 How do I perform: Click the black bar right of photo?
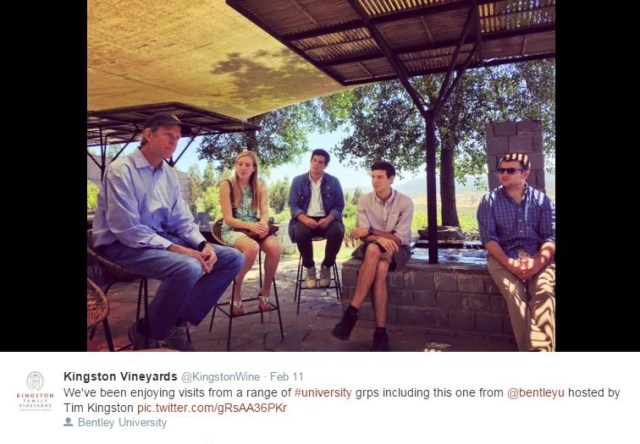click(x=598, y=175)
